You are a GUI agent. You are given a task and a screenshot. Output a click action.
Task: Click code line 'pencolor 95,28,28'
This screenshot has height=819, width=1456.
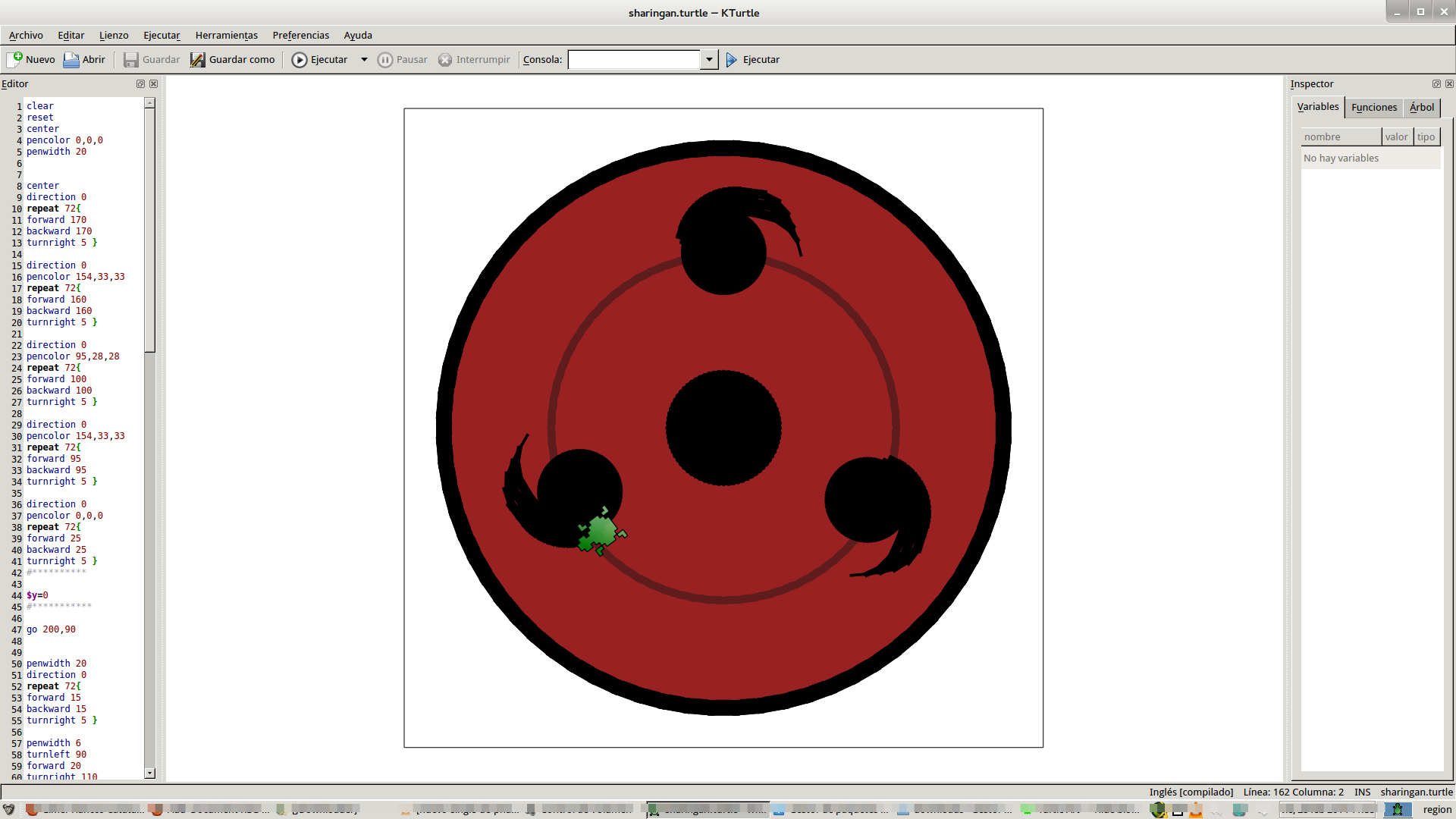(x=73, y=356)
